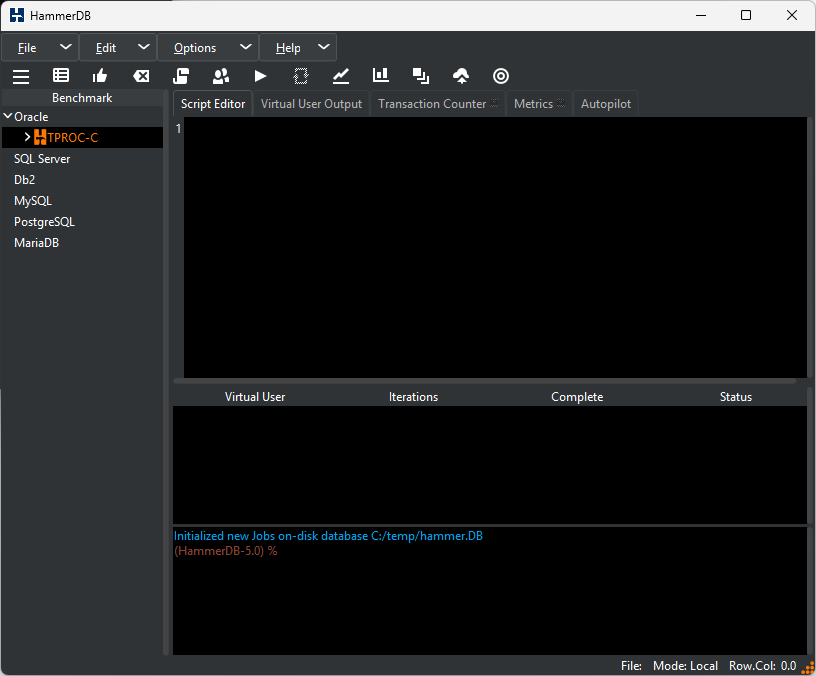Expand the File menu dropdown arrow
This screenshot has width=816, height=676.
(x=66, y=47)
